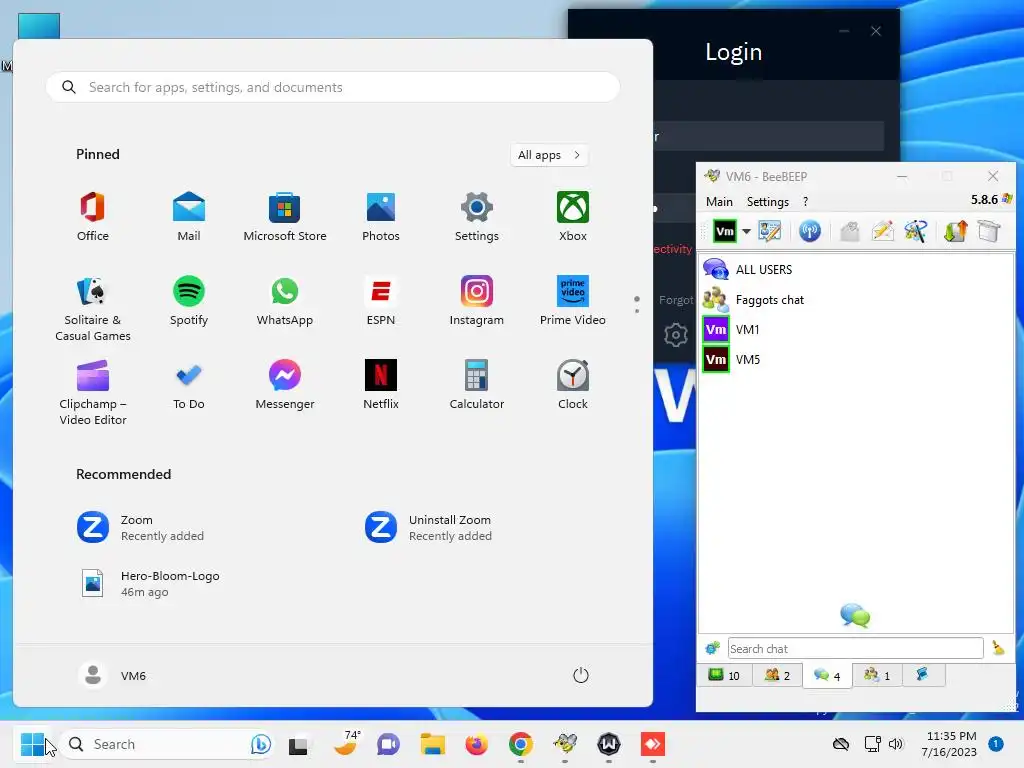Open the ESPN app
This screenshot has width=1024, height=768.
coord(381,302)
